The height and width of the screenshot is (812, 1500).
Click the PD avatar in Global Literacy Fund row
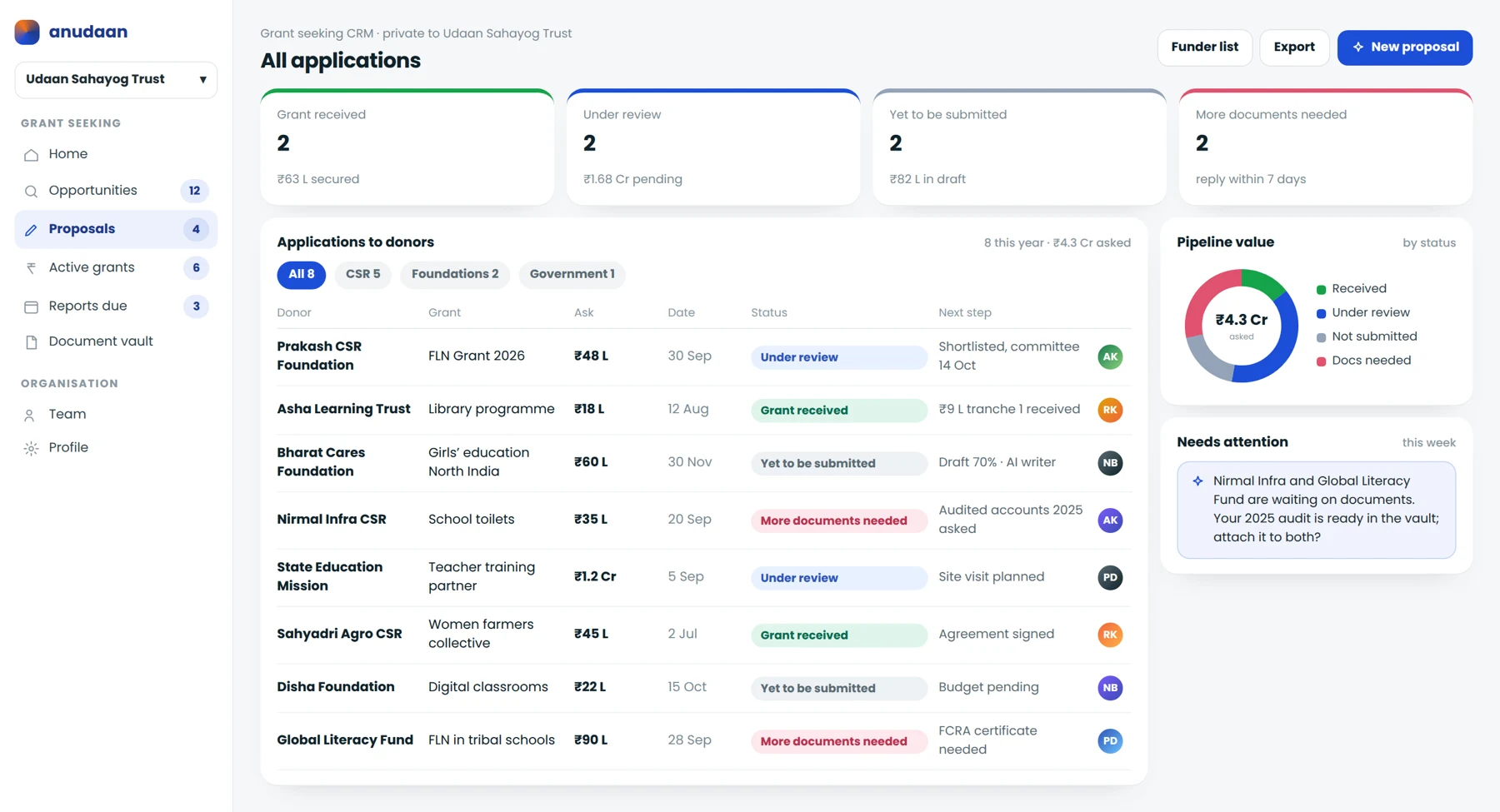pos(1110,741)
